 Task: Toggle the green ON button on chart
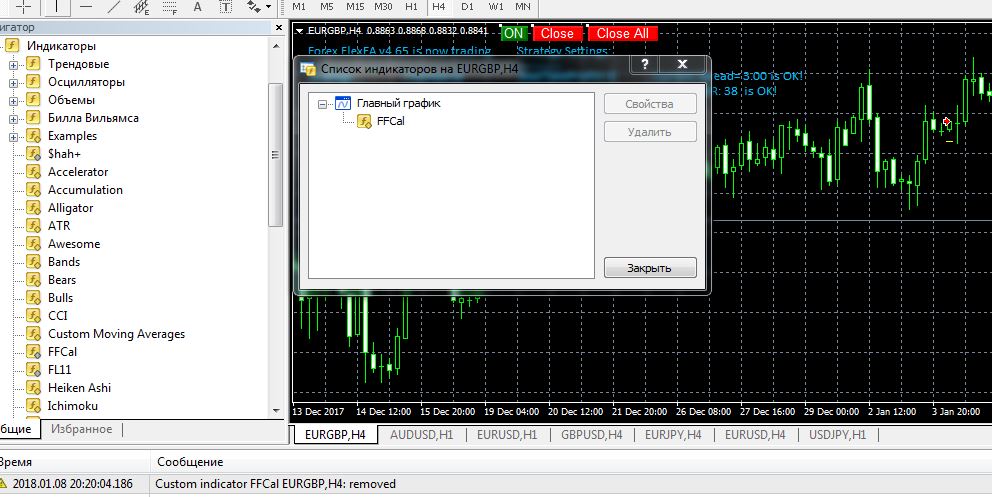click(514, 34)
